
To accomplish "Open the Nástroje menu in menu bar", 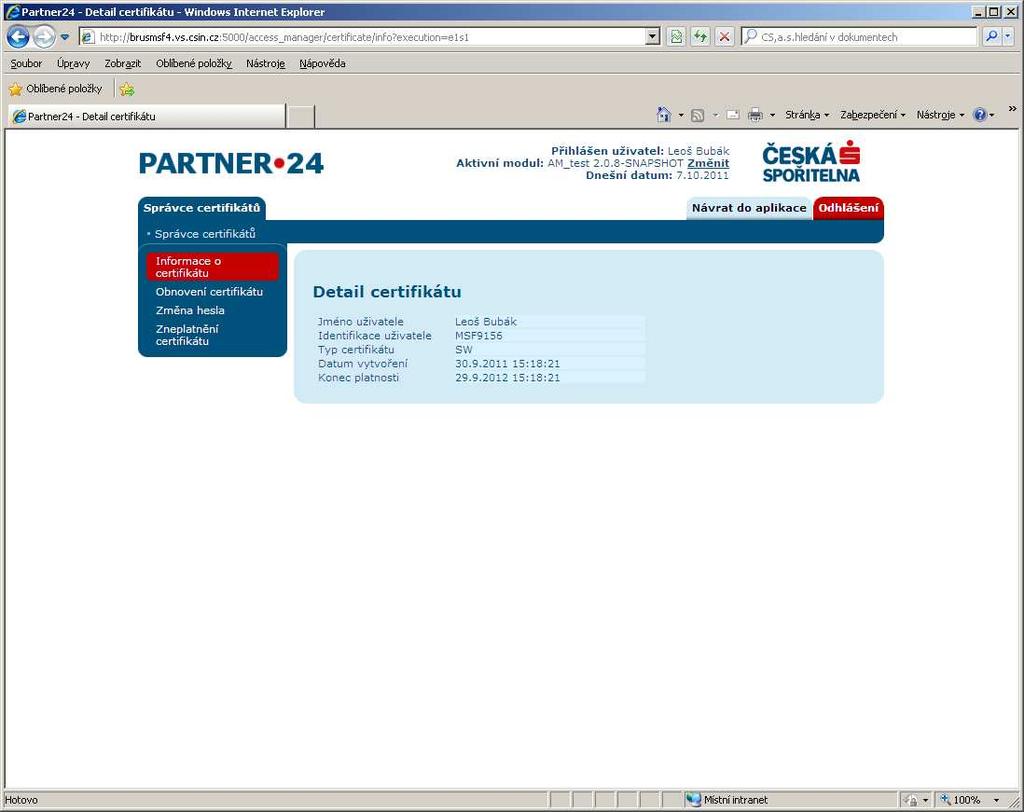I will coord(265,63).
